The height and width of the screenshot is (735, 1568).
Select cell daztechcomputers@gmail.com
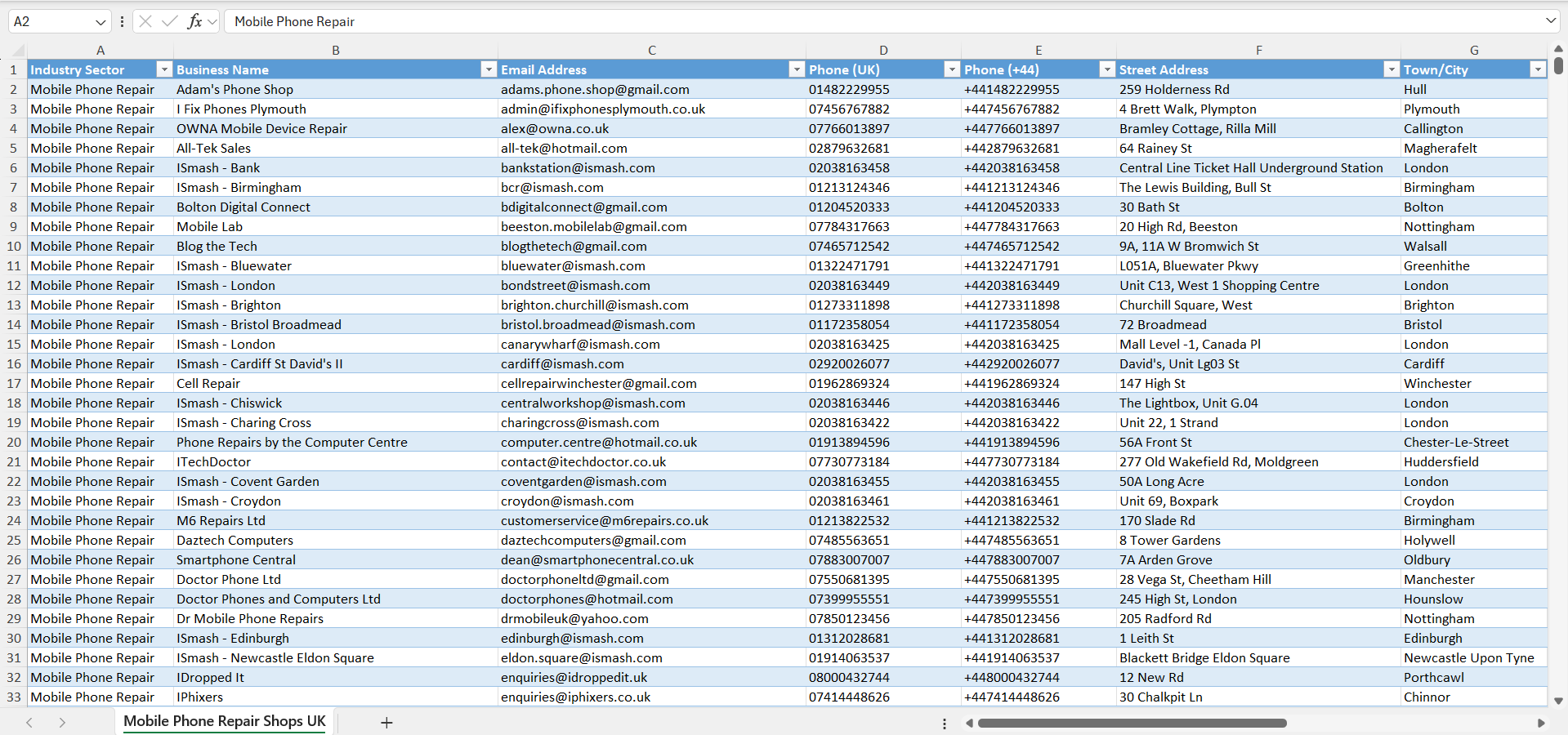[x=652, y=540]
